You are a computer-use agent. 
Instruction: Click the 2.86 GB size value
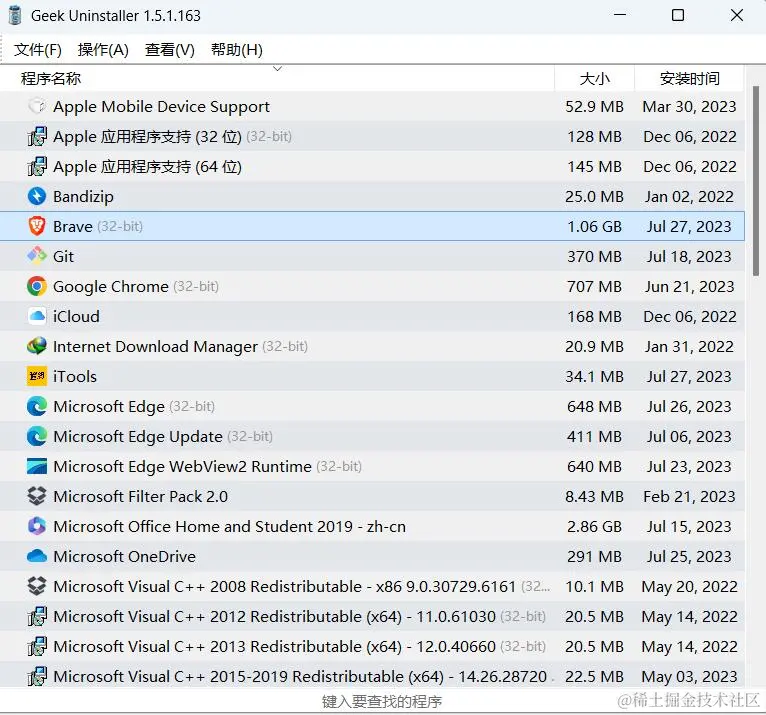tap(595, 526)
